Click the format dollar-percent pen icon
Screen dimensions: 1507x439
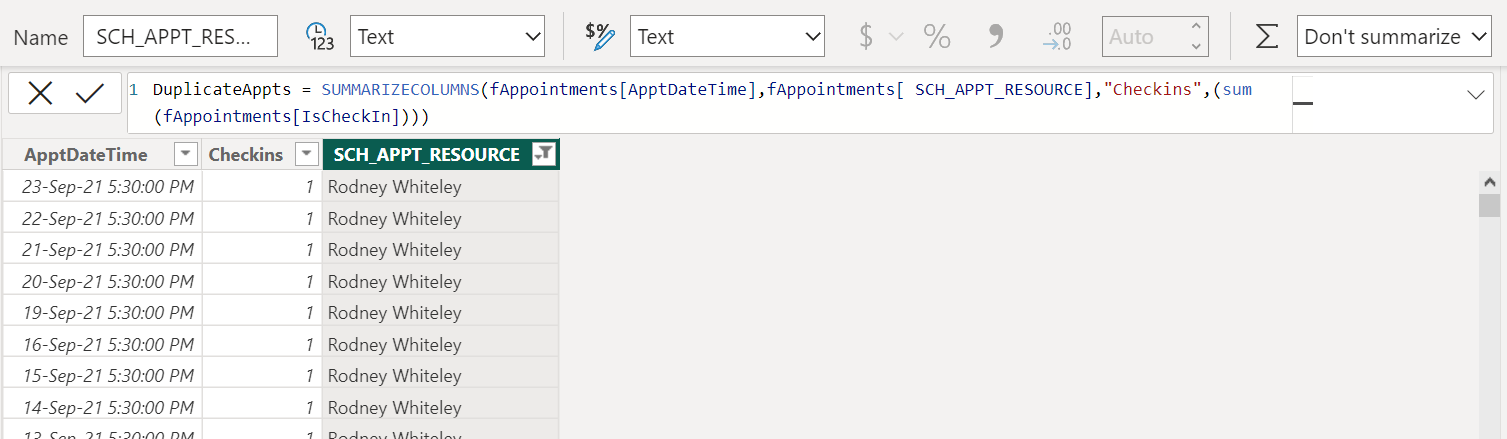pyautogui.click(x=599, y=37)
